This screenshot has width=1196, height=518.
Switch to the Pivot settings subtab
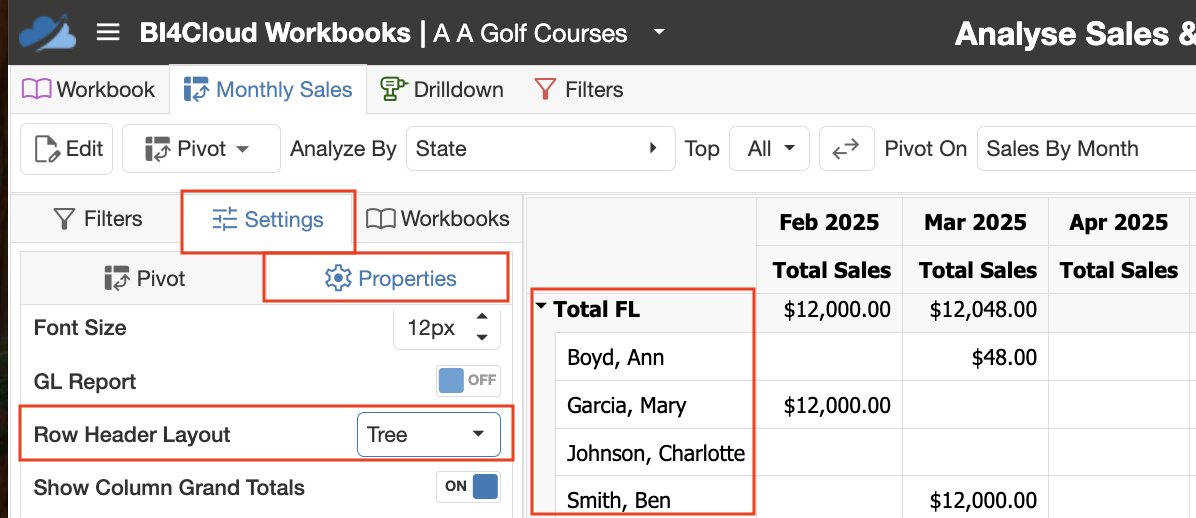point(144,278)
